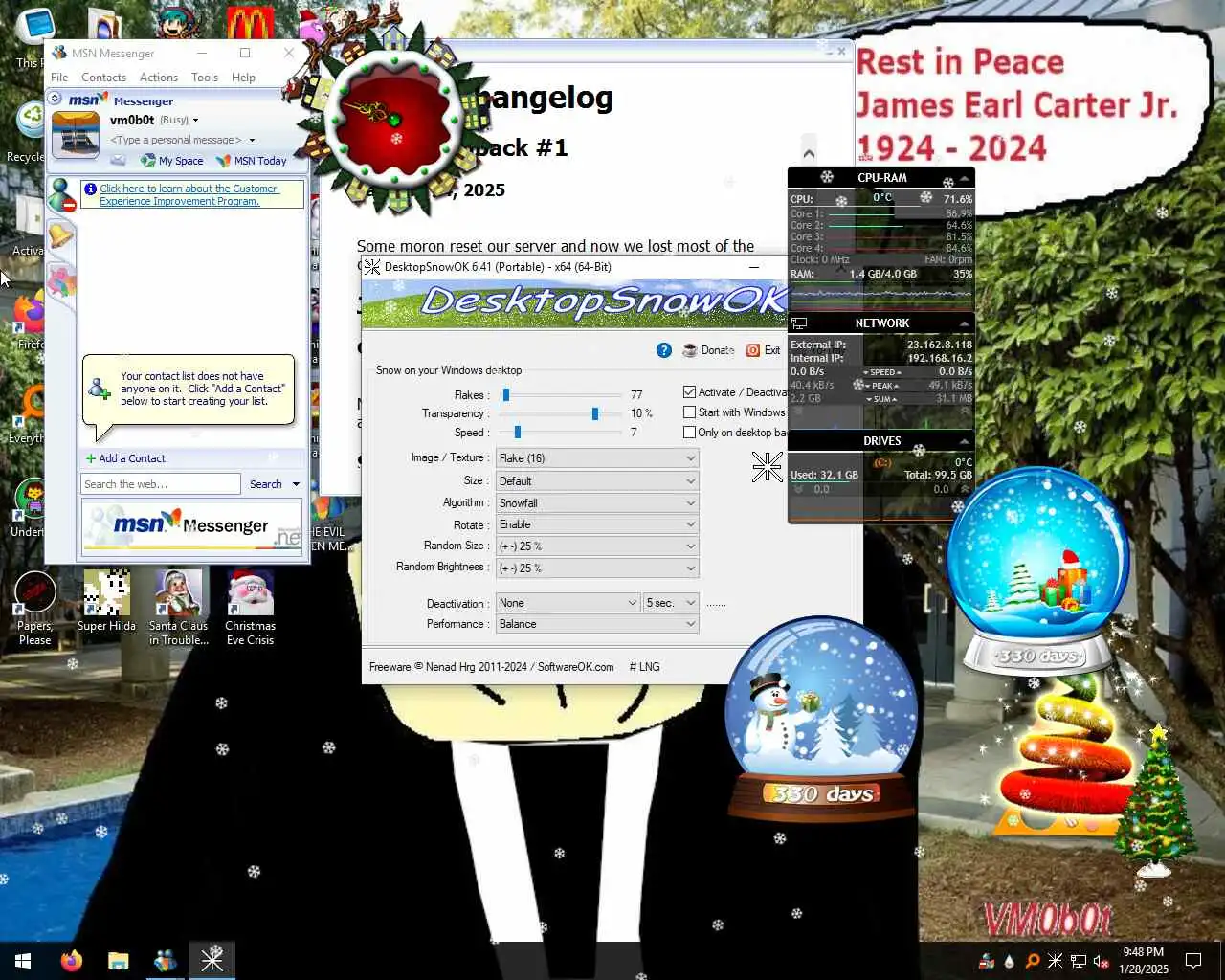This screenshot has width=1225, height=980.
Task: Open Papers, Please desktop shortcut
Action: [35, 609]
